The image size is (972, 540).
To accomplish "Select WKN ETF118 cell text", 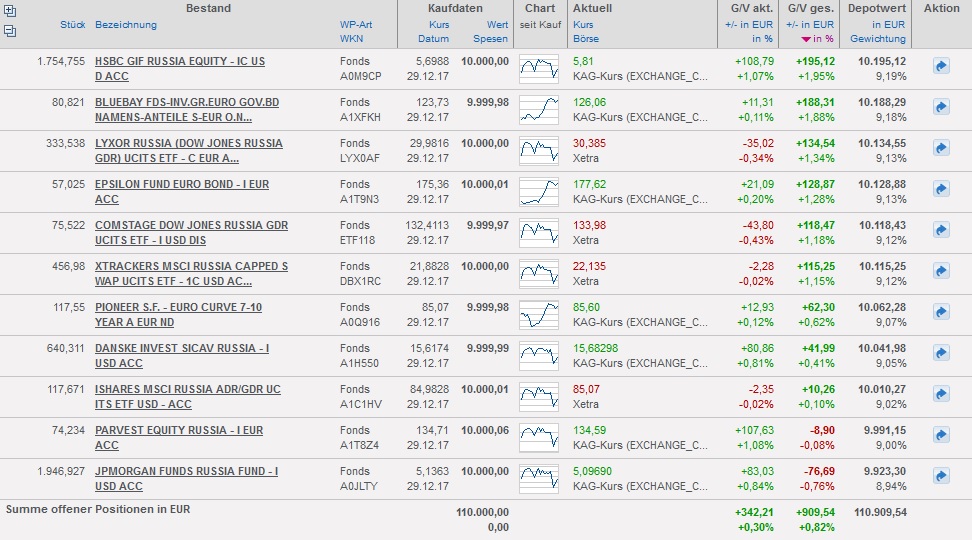I will 357,240.
